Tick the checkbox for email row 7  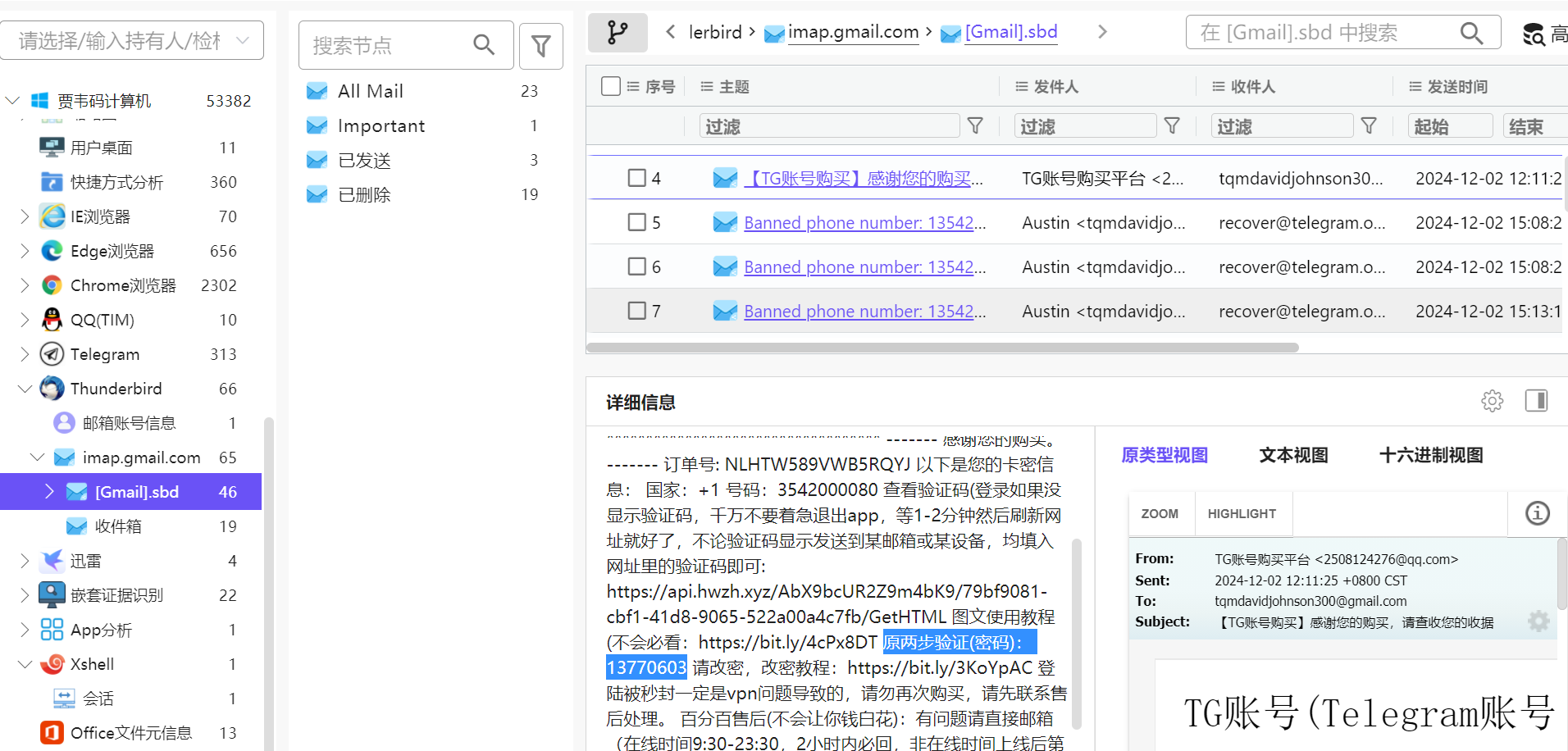(636, 311)
